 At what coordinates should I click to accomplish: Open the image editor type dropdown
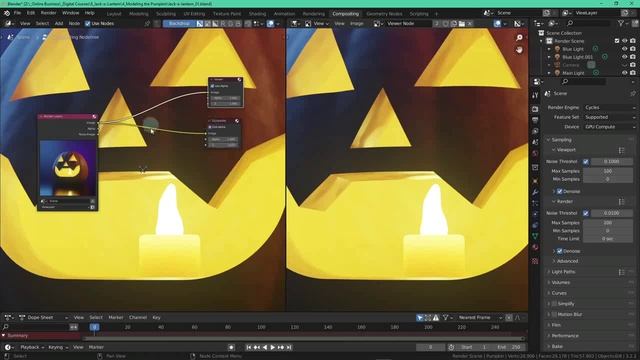click(296, 24)
